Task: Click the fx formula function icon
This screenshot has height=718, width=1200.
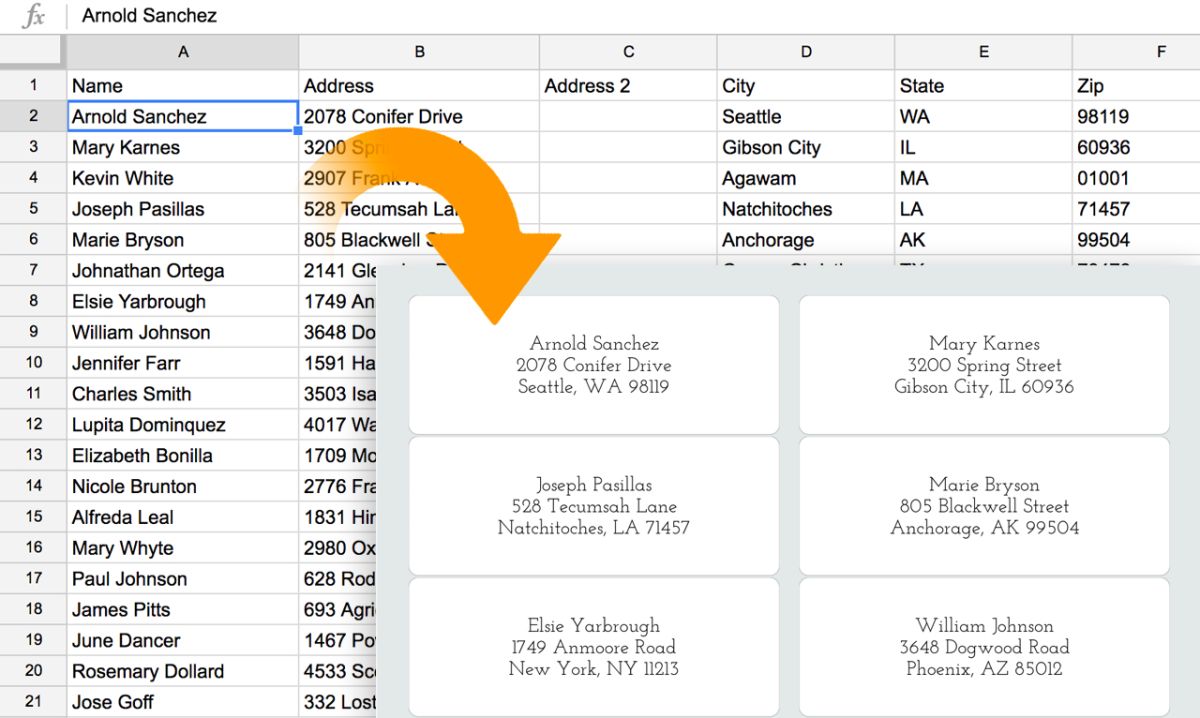Action: tap(35, 15)
